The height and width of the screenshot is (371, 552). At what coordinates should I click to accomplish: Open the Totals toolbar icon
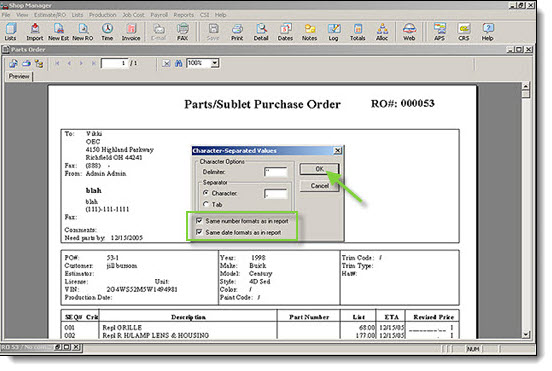(x=358, y=32)
